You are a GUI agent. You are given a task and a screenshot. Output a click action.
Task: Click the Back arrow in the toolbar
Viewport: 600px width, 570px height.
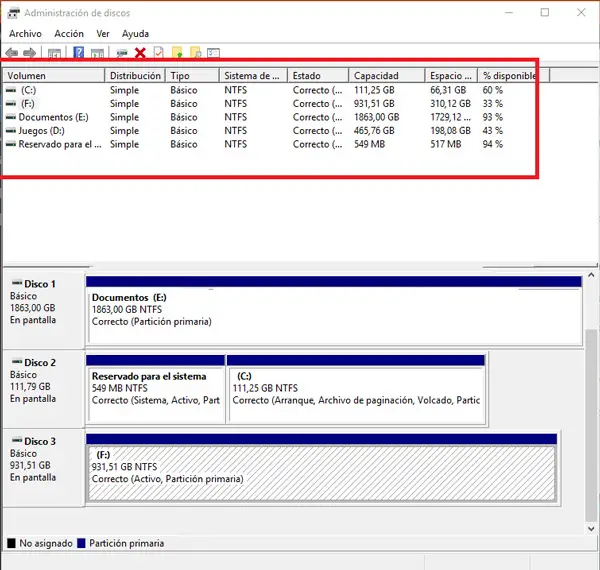coord(12,52)
